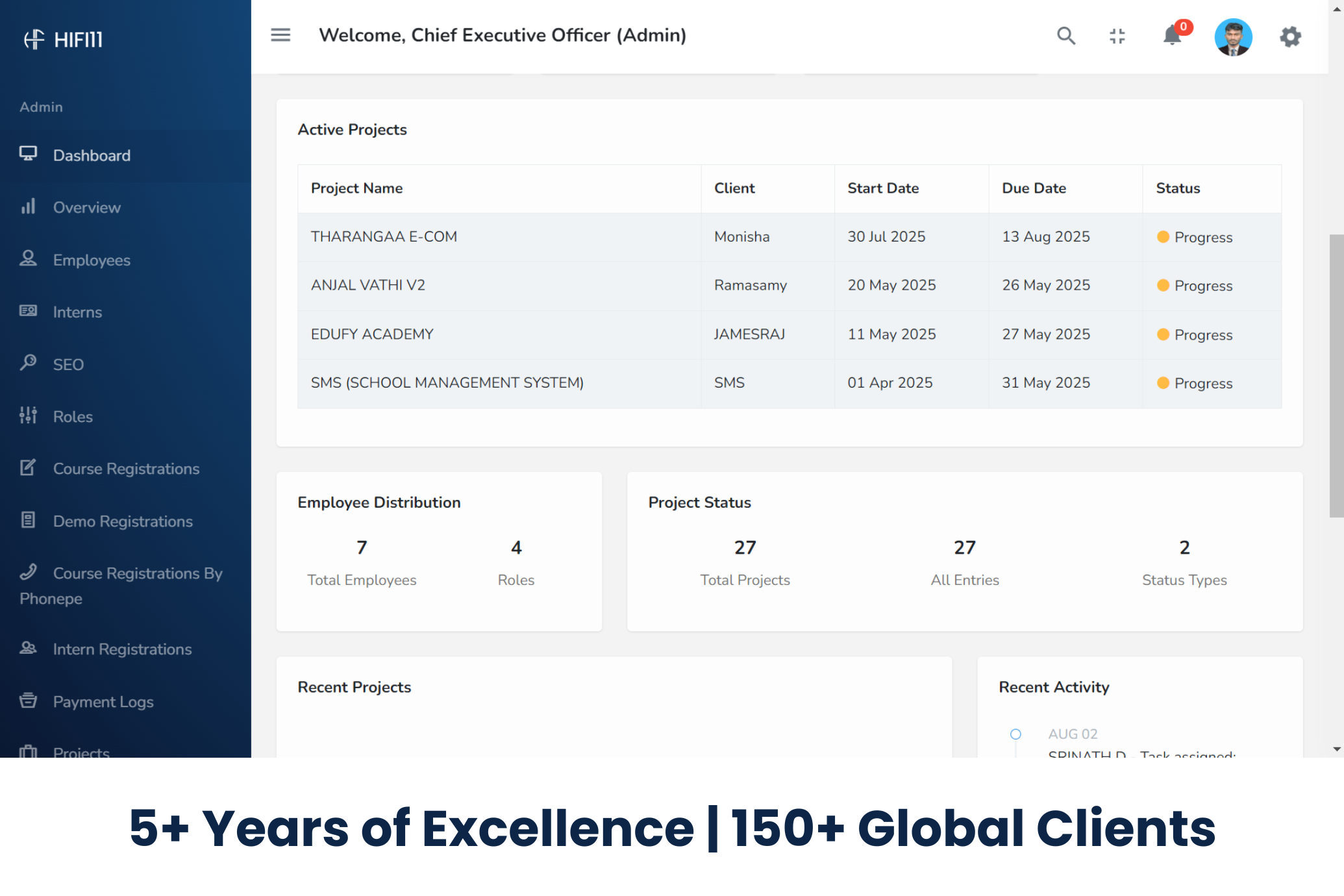This screenshot has width=1344, height=896.
Task: Open the Course Registrations link
Action: coord(126,469)
